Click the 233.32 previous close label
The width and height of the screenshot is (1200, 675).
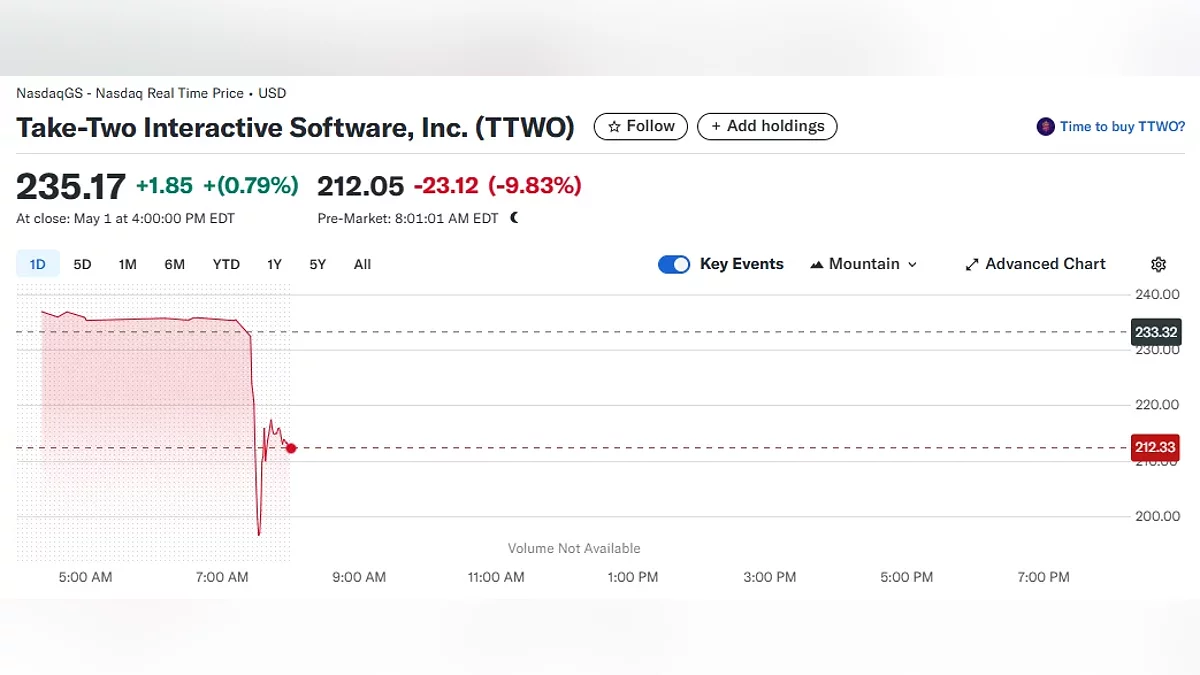[x=1155, y=332]
